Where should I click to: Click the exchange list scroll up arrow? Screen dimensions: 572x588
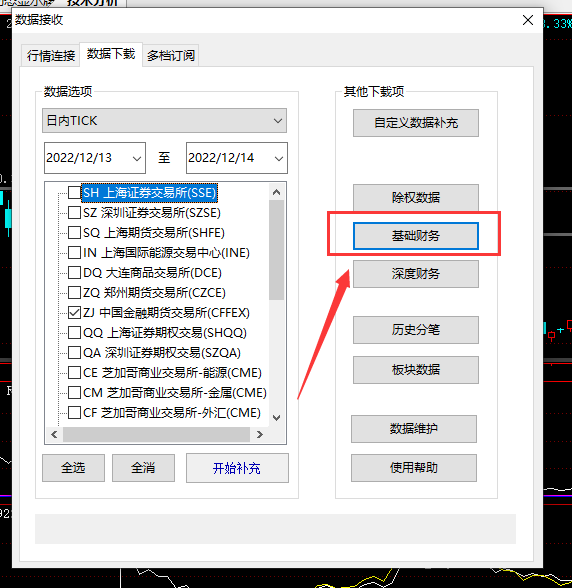(x=276, y=192)
